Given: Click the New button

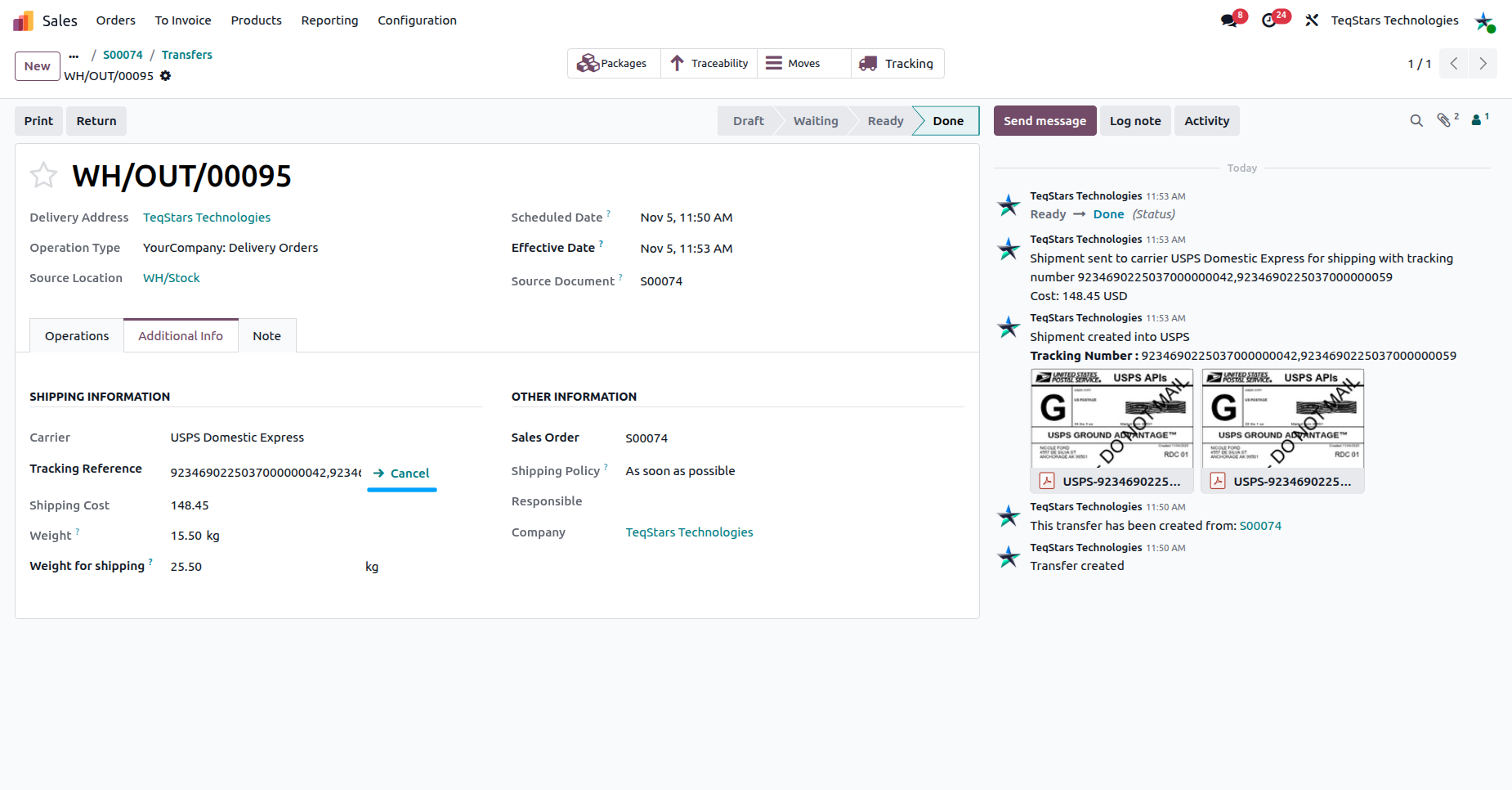Looking at the screenshot, I should (x=38, y=66).
